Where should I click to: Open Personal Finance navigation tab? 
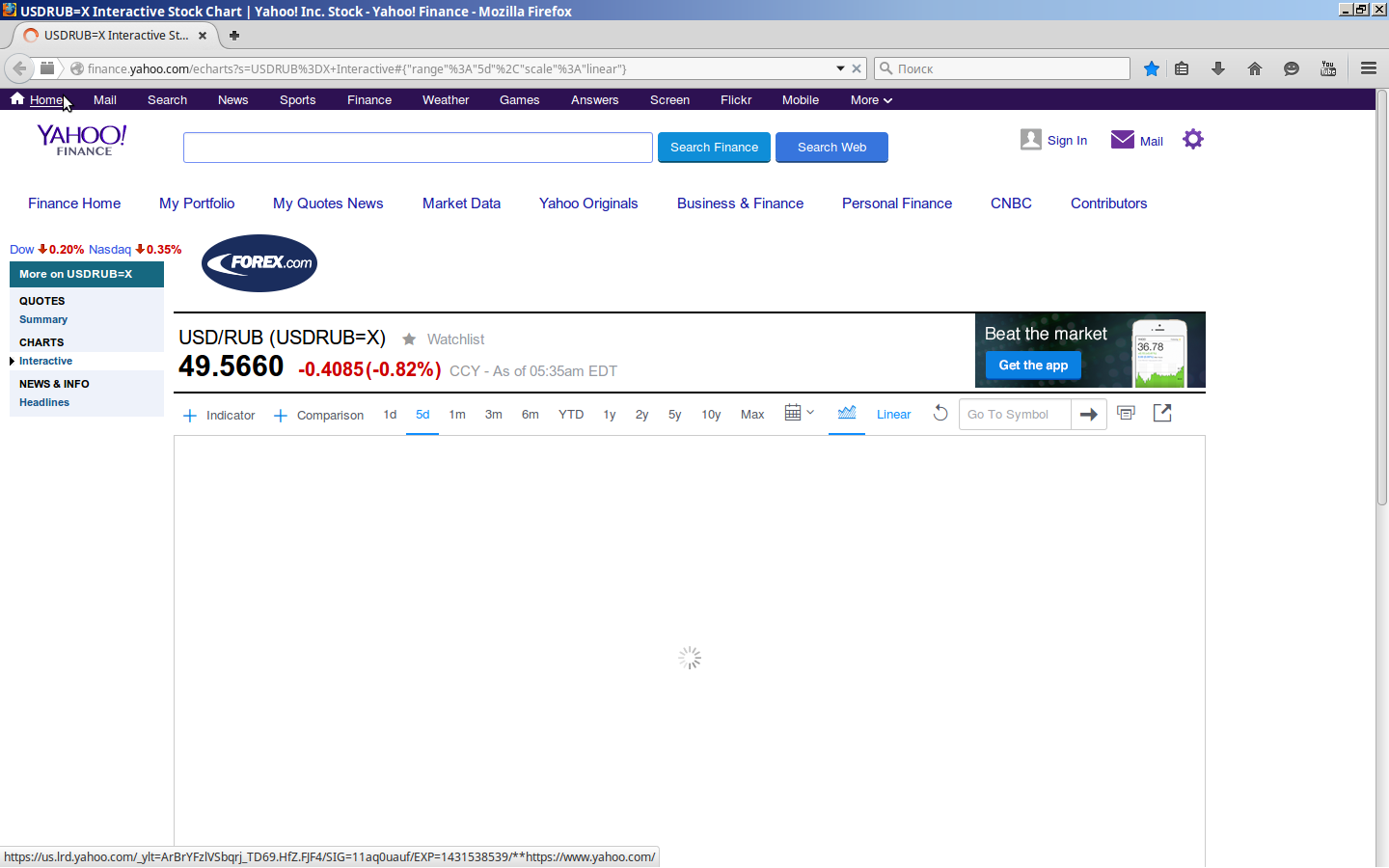(897, 203)
